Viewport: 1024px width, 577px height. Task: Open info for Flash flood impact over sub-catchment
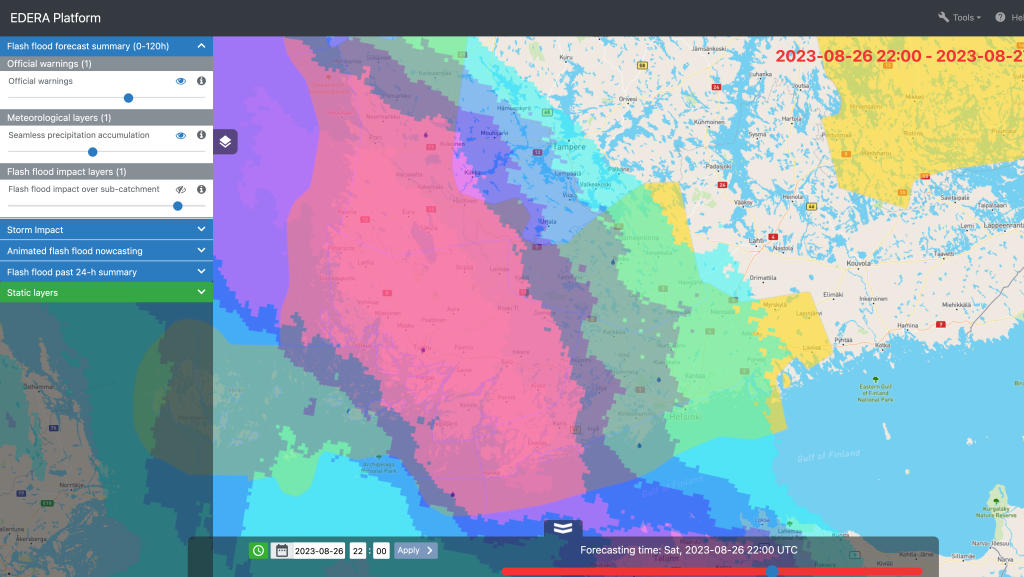tap(201, 189)
